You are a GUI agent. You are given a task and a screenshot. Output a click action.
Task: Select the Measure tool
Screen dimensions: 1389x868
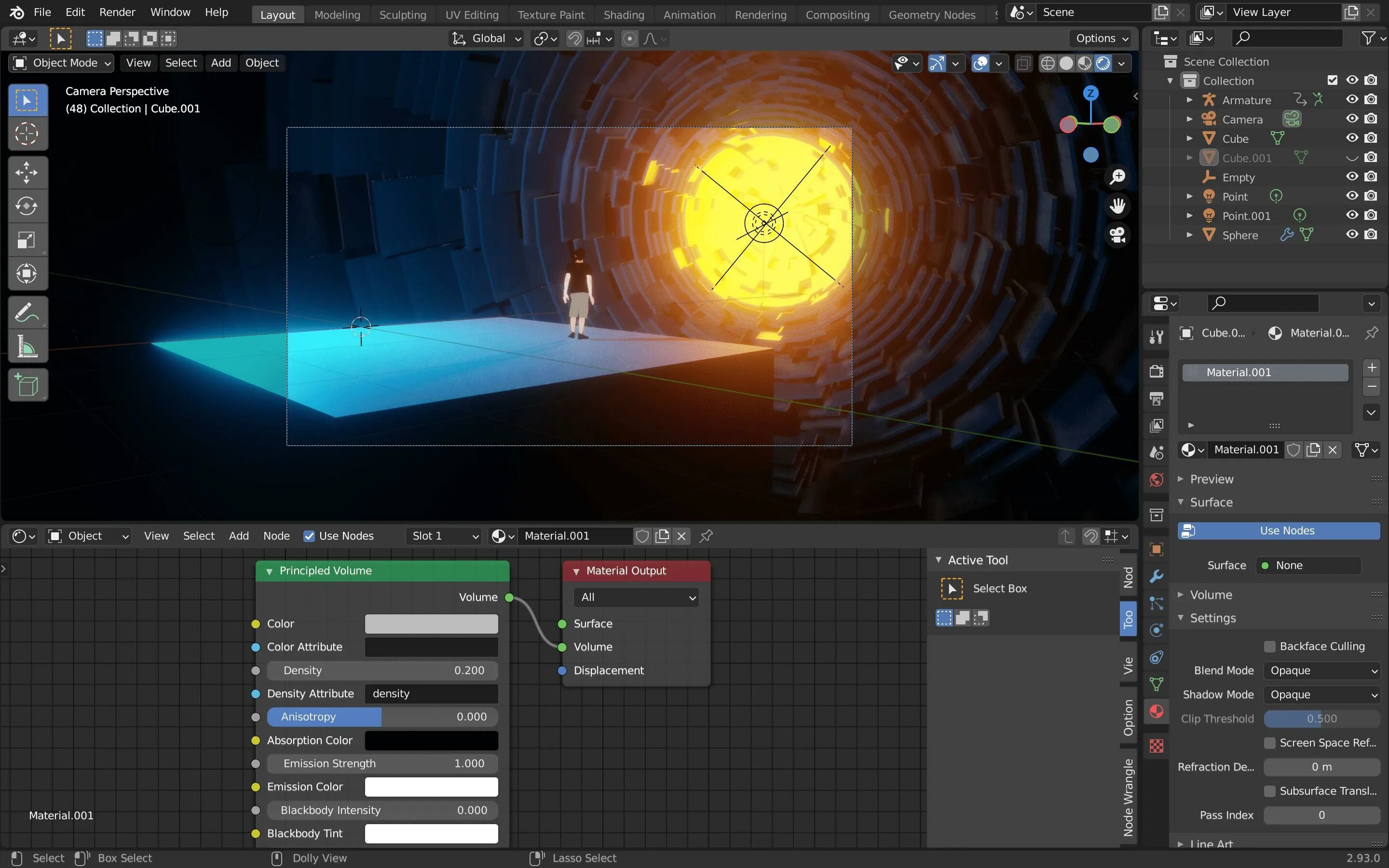(27, 347)
